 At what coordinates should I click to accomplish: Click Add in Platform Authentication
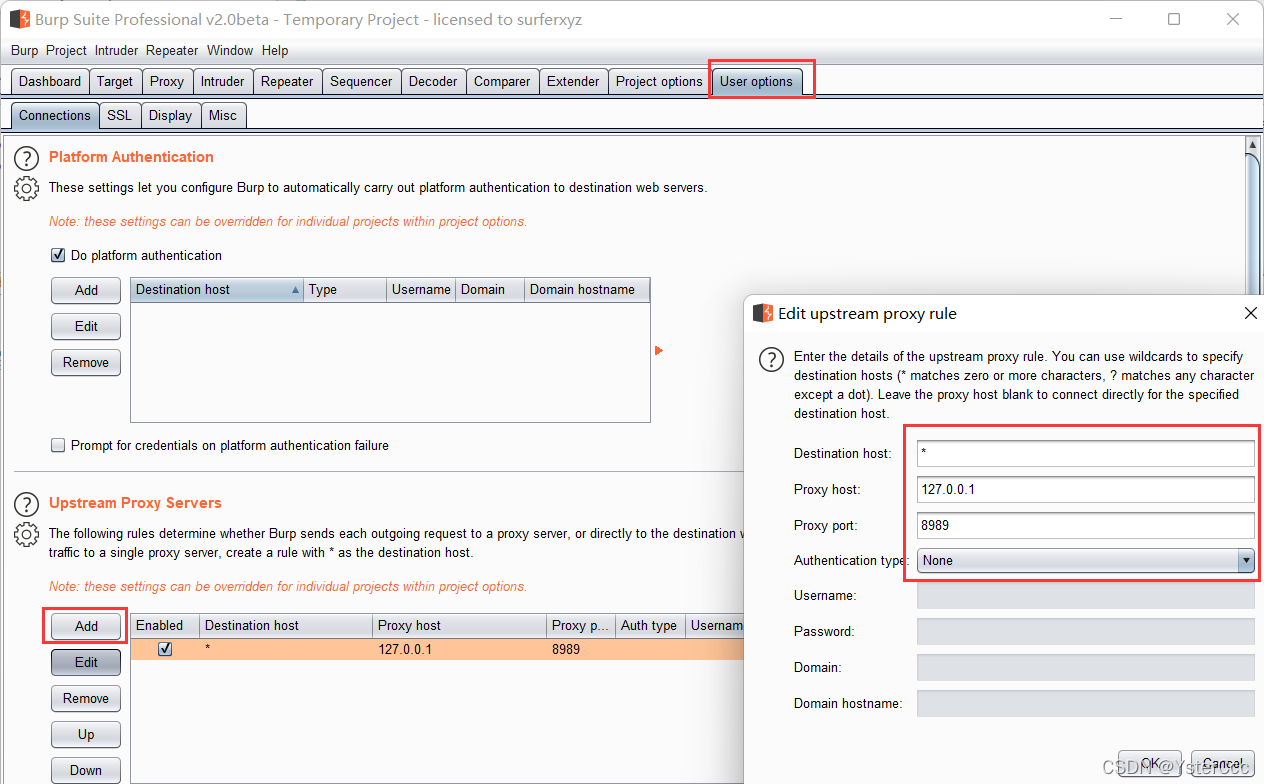pyautogui.click(x=86, y=290)
